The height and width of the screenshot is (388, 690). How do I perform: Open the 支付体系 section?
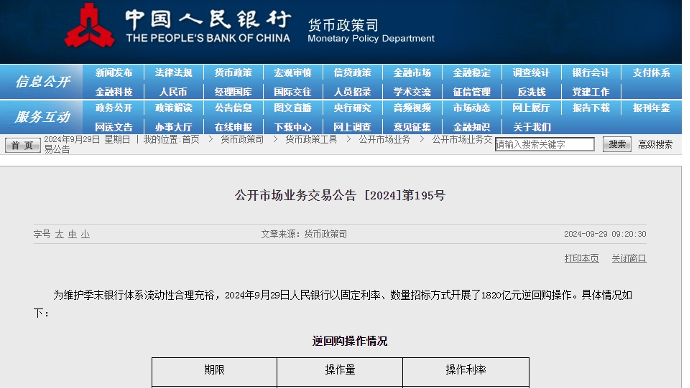651,73
